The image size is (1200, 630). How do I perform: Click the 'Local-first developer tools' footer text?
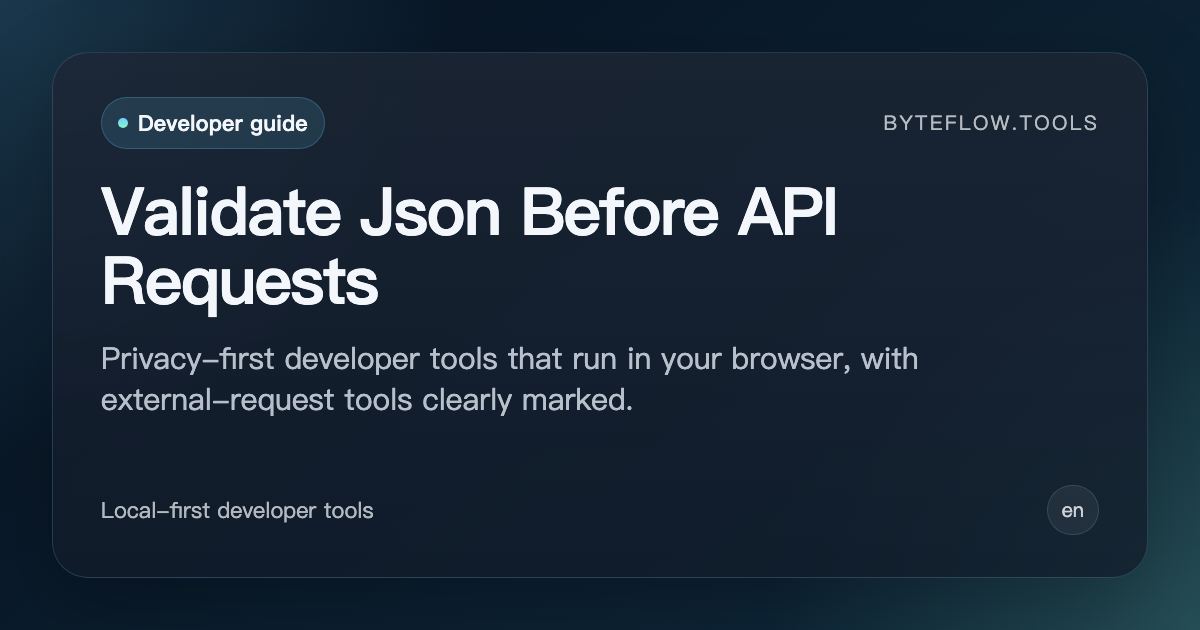coord(237,510)
